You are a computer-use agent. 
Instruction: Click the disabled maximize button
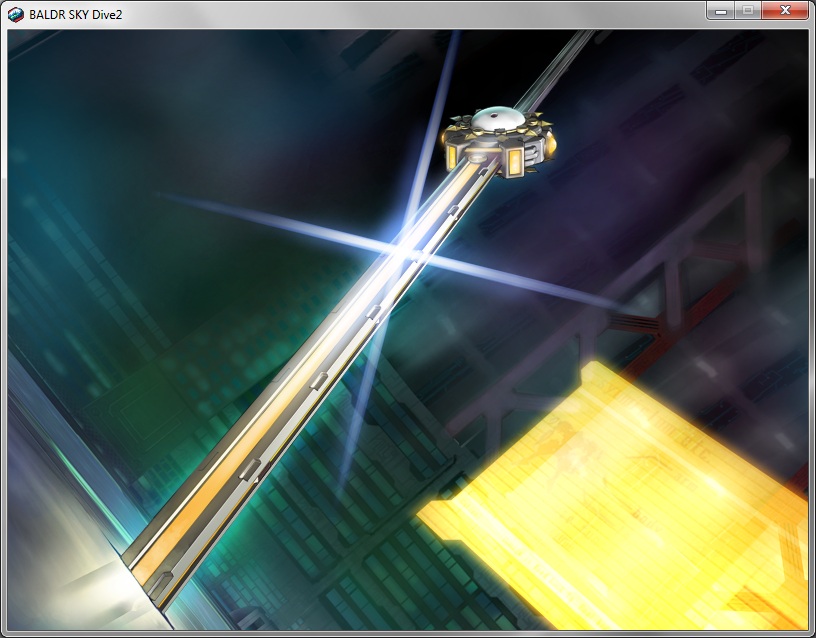pos(748,10)
